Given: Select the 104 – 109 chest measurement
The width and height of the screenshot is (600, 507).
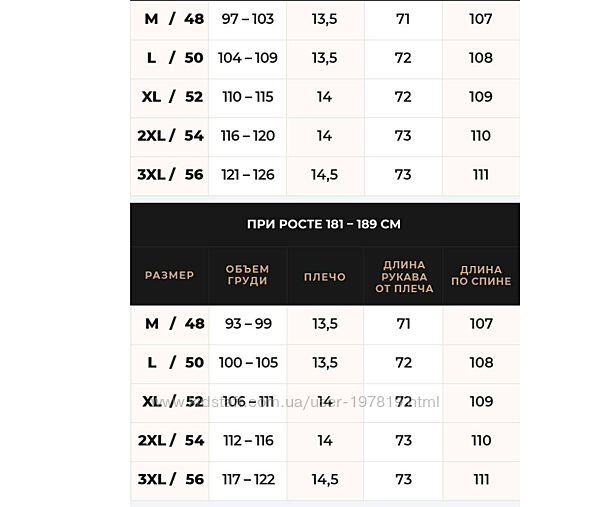Looking at the screenshot, I should (247, 58).
